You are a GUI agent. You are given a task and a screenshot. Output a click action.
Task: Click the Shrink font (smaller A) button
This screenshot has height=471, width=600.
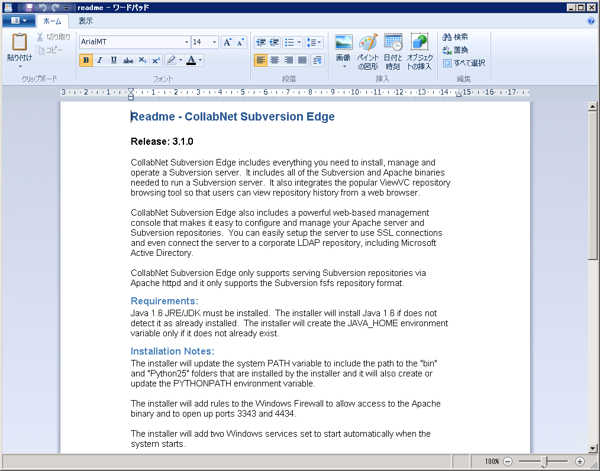click(x=240, y=42)
